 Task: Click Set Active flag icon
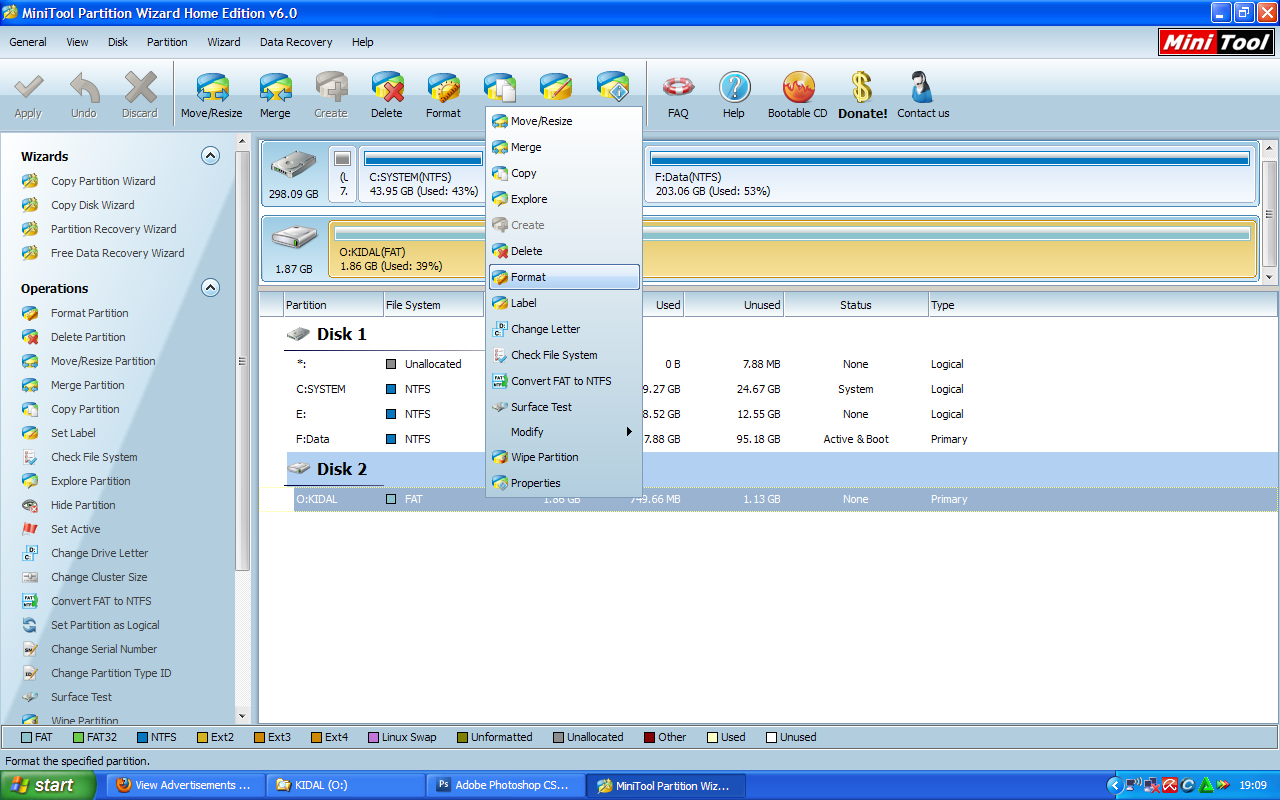point(30,529)
